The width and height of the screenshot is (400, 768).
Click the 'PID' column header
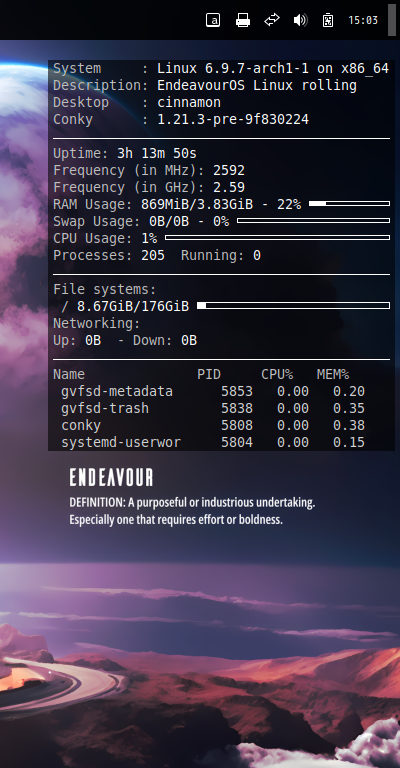click(x=209, y=375)
